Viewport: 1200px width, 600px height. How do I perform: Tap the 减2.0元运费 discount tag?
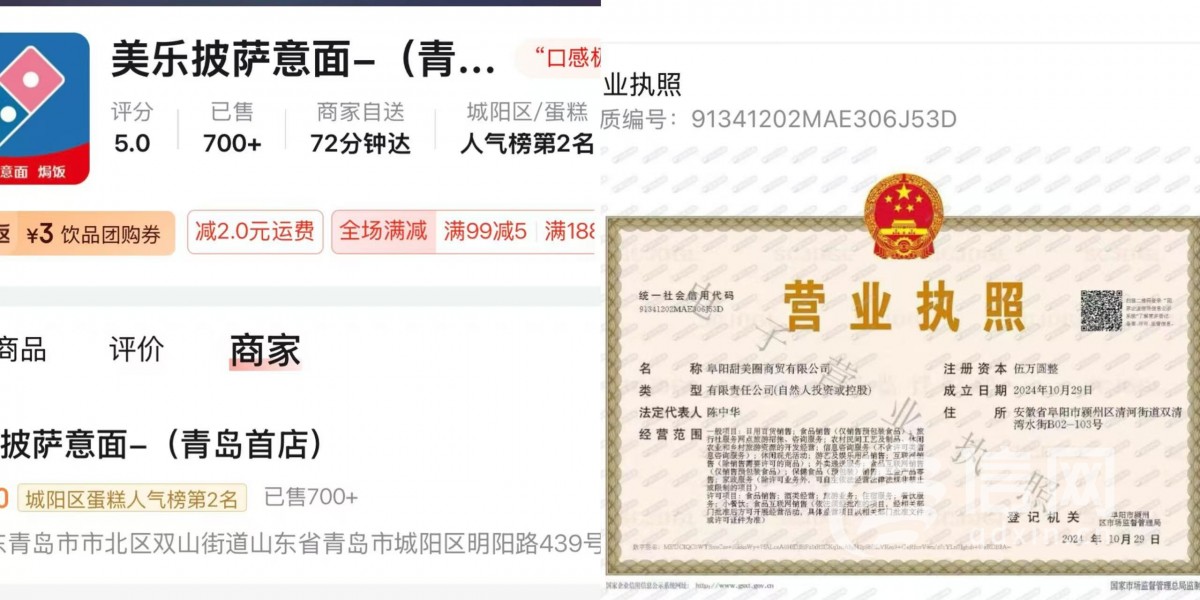[x=255, y=232]
